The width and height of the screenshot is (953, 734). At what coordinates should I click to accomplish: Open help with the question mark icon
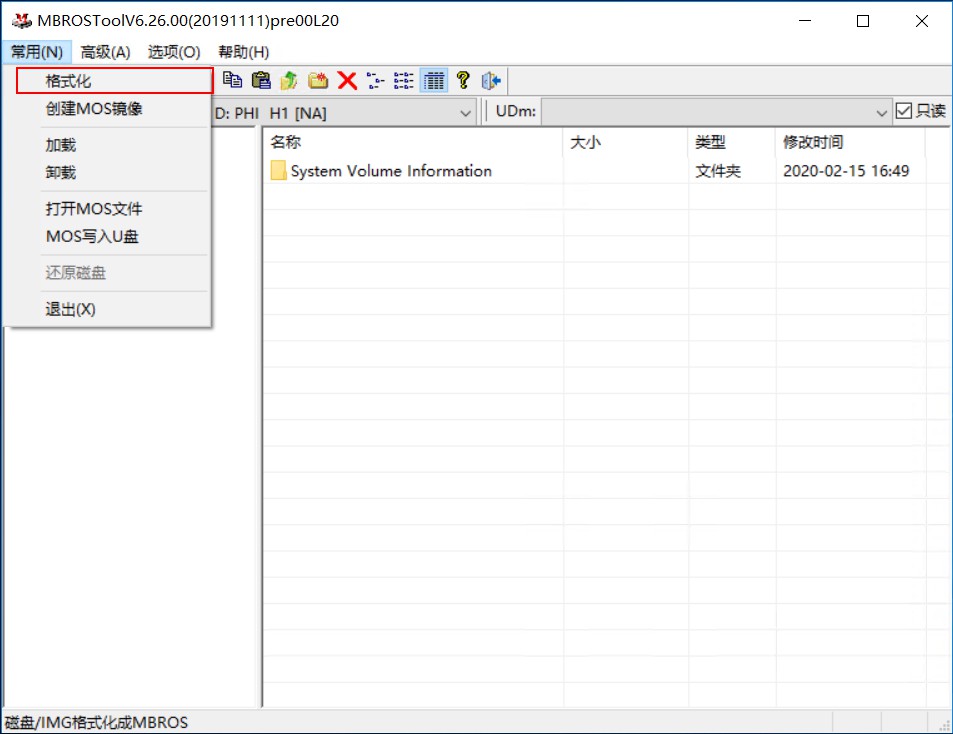463,81
